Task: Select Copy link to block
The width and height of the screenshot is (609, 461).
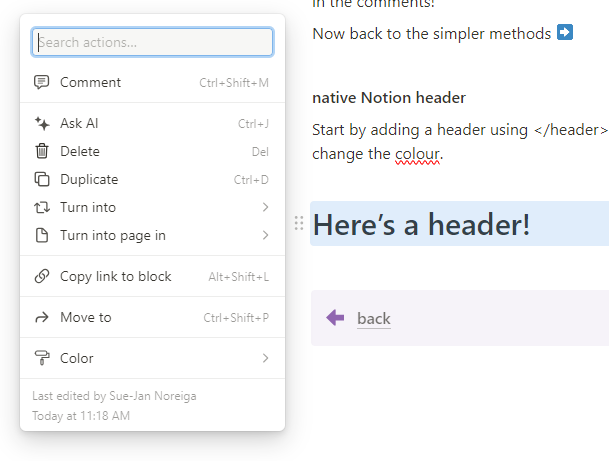Action: (x=152, y=277)
